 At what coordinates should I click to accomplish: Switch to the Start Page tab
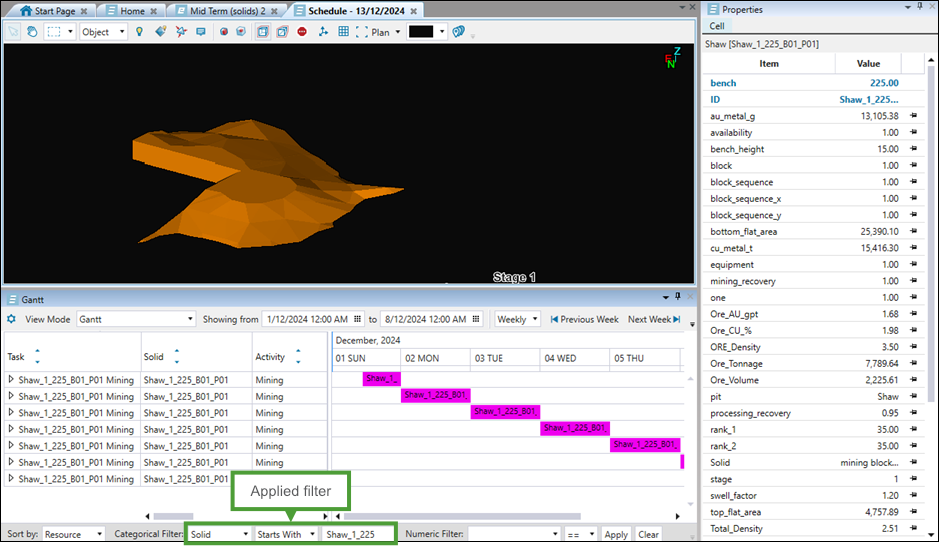pos(52,10)
